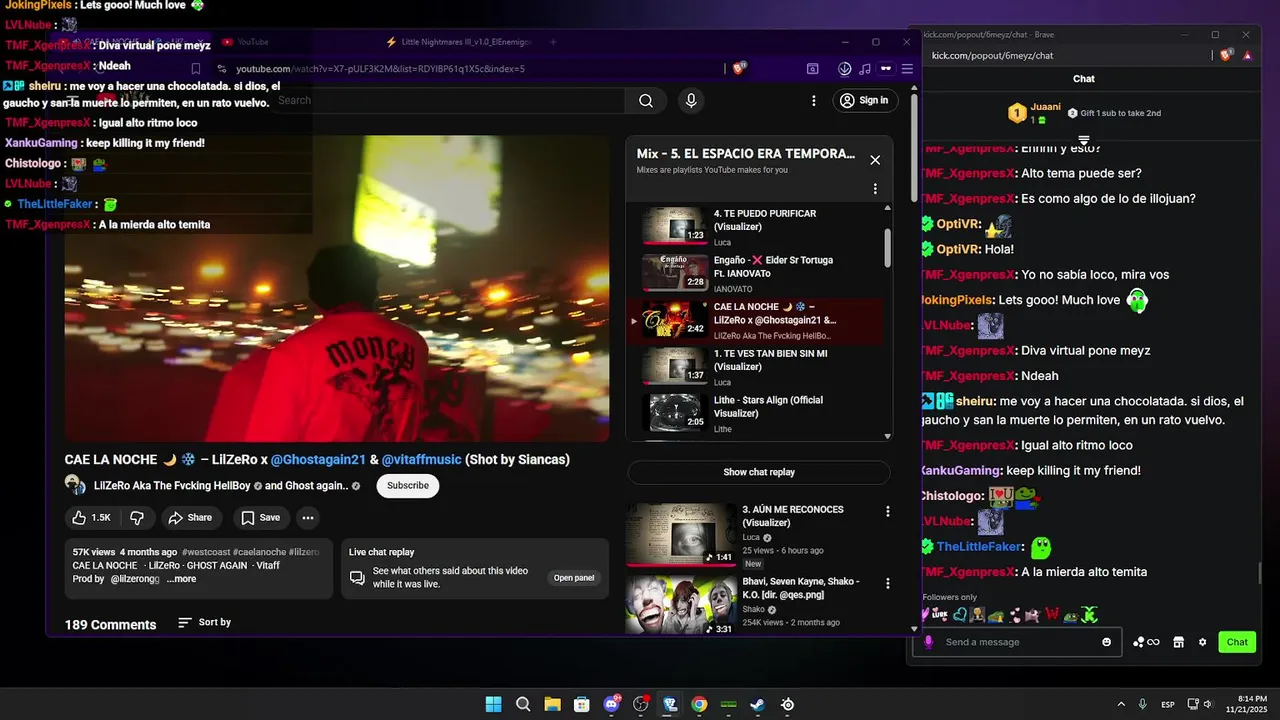
Task: Open Kick chat settings gear
Action: [x=1202, y=642]
